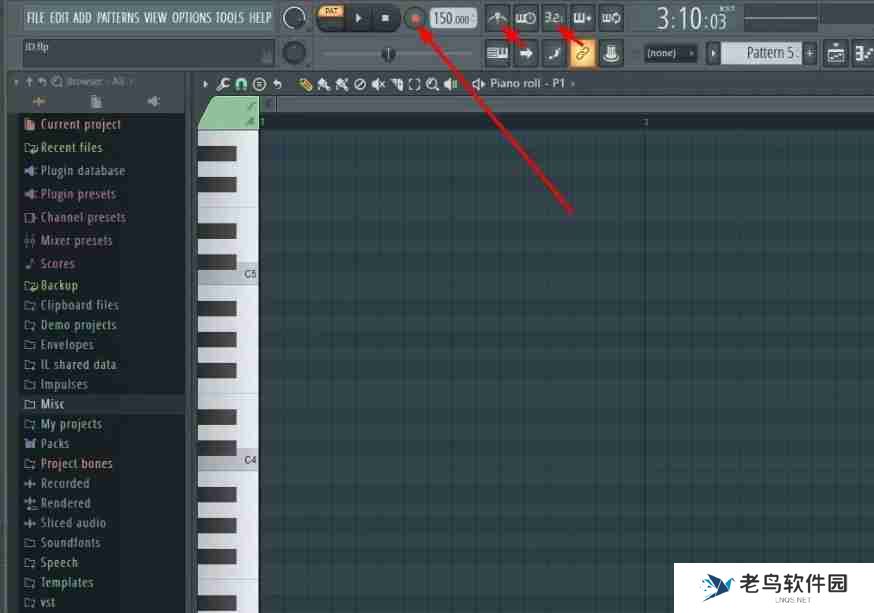
Task: Switch PAT/SONG mode selector
Action: [x=331, y=18]
